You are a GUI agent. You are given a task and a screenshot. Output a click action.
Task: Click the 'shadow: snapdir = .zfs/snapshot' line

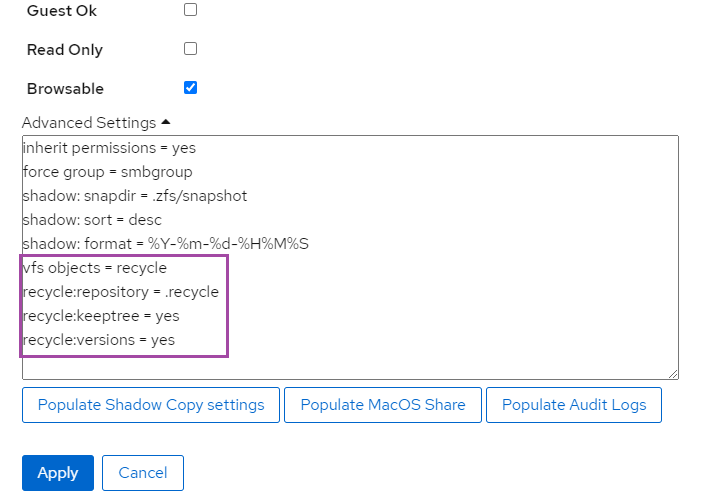[135, 196]
